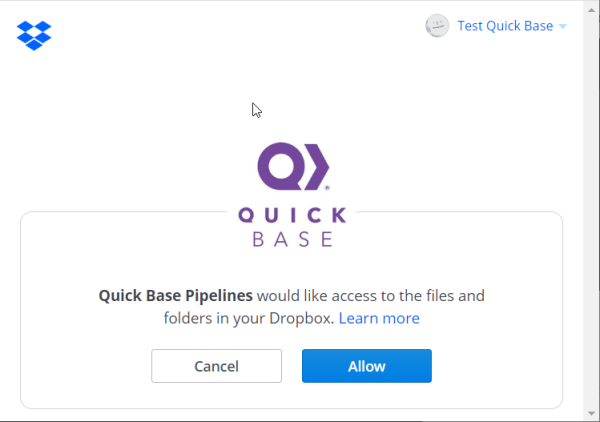
Task: Click the Dropbox logo
Action: [x=34, y=35]
